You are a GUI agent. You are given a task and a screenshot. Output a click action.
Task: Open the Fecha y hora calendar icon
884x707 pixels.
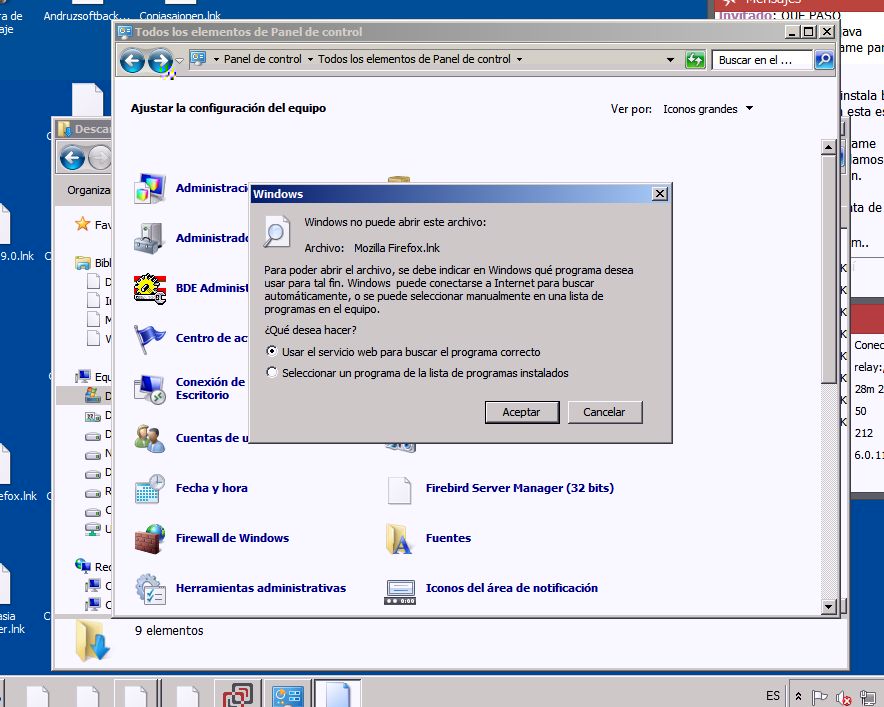(150, 489)
